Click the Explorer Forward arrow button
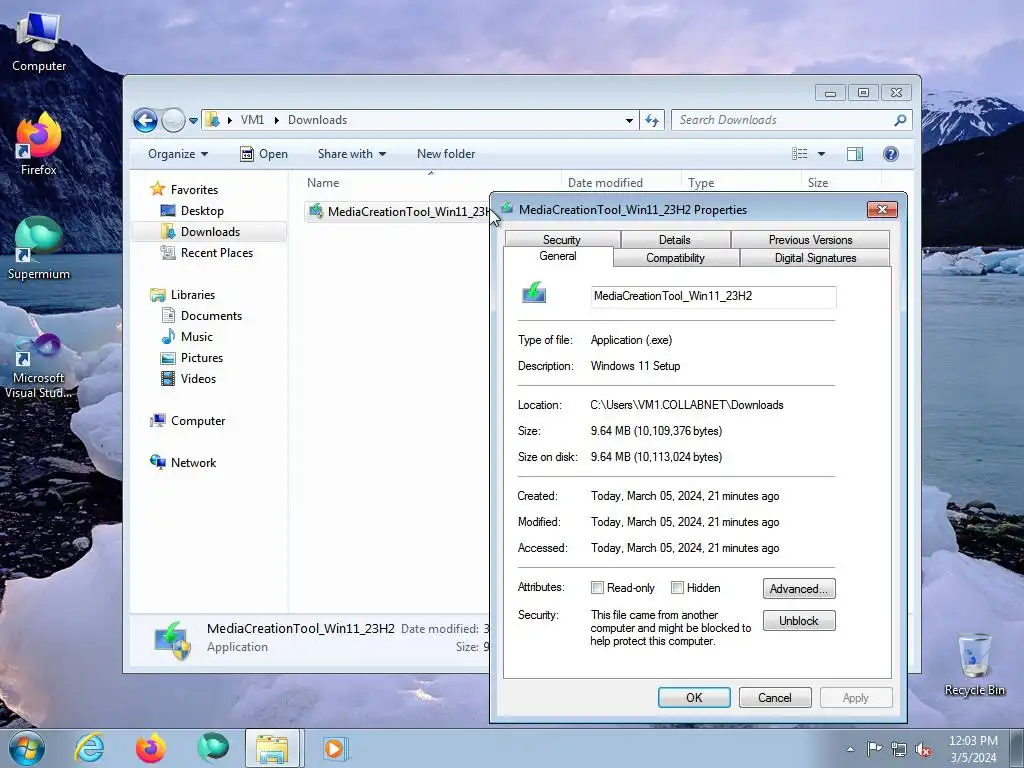 173,120
